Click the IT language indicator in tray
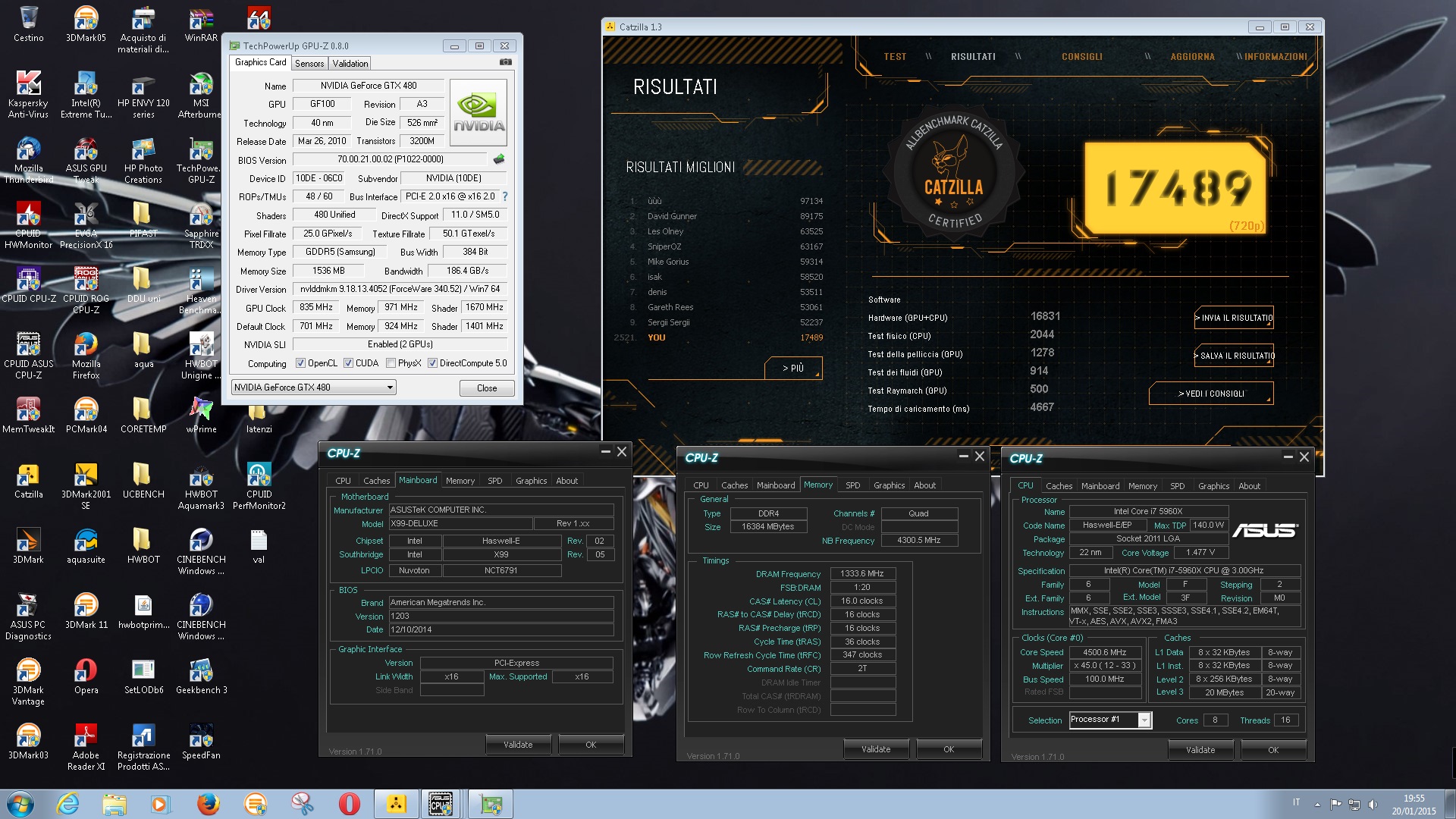Viewport: 1456px width, 819px height. (1296, 802)
